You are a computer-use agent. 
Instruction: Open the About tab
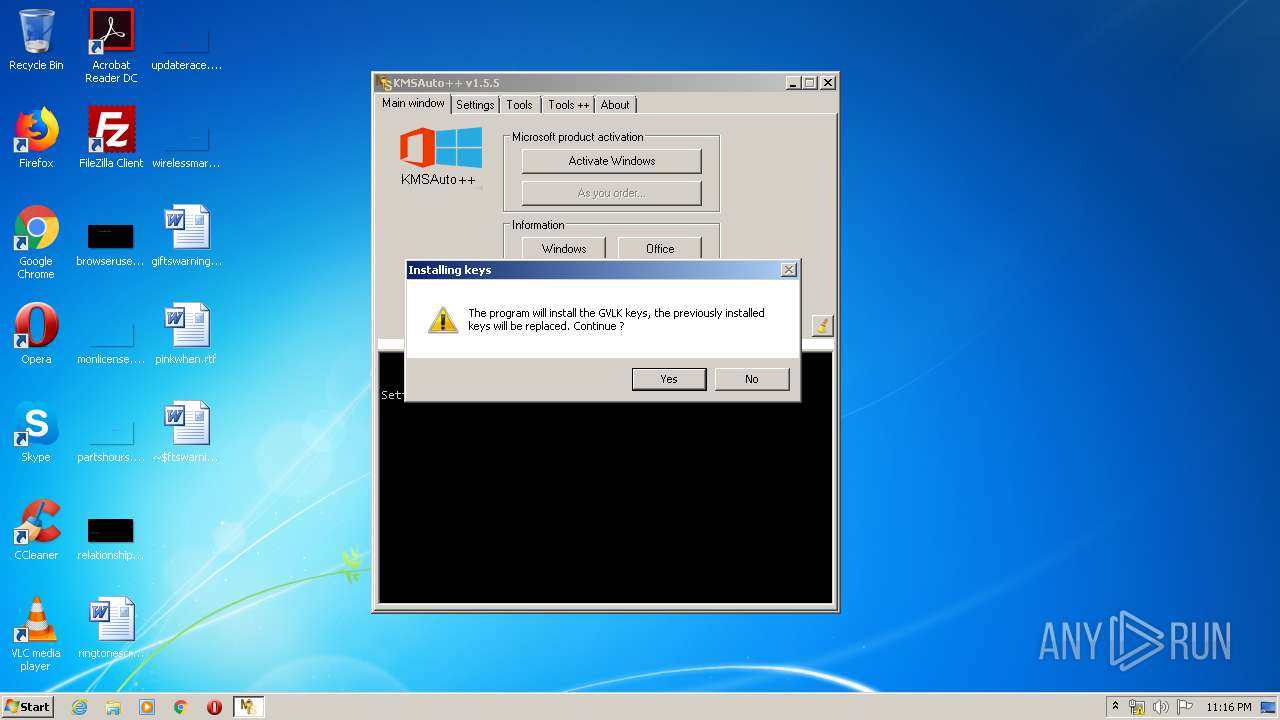point(615,105)
